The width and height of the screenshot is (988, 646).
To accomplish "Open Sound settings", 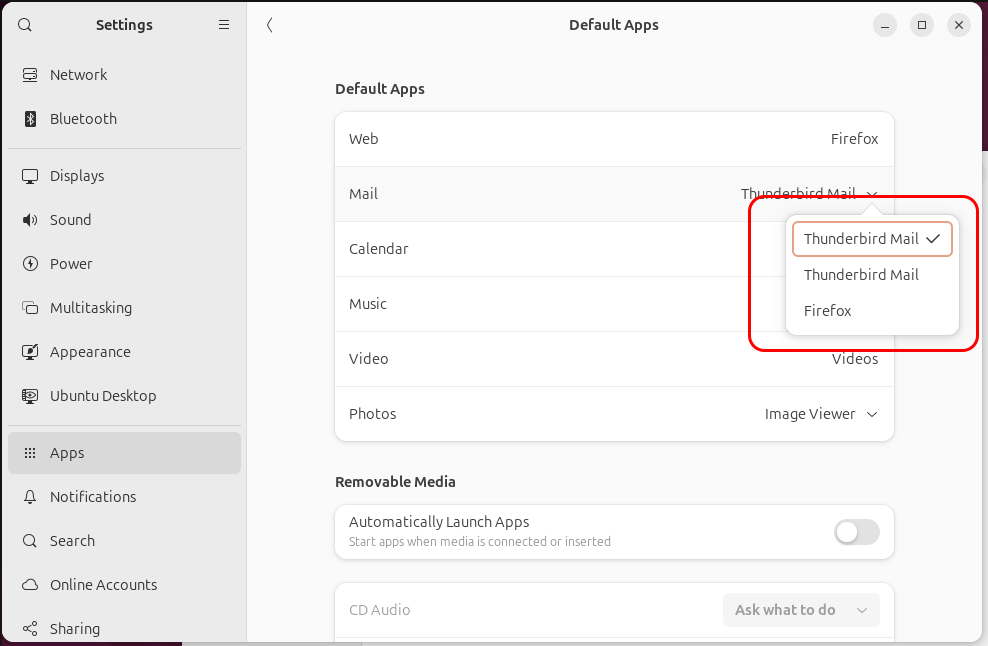I will [x=124, y=220].
